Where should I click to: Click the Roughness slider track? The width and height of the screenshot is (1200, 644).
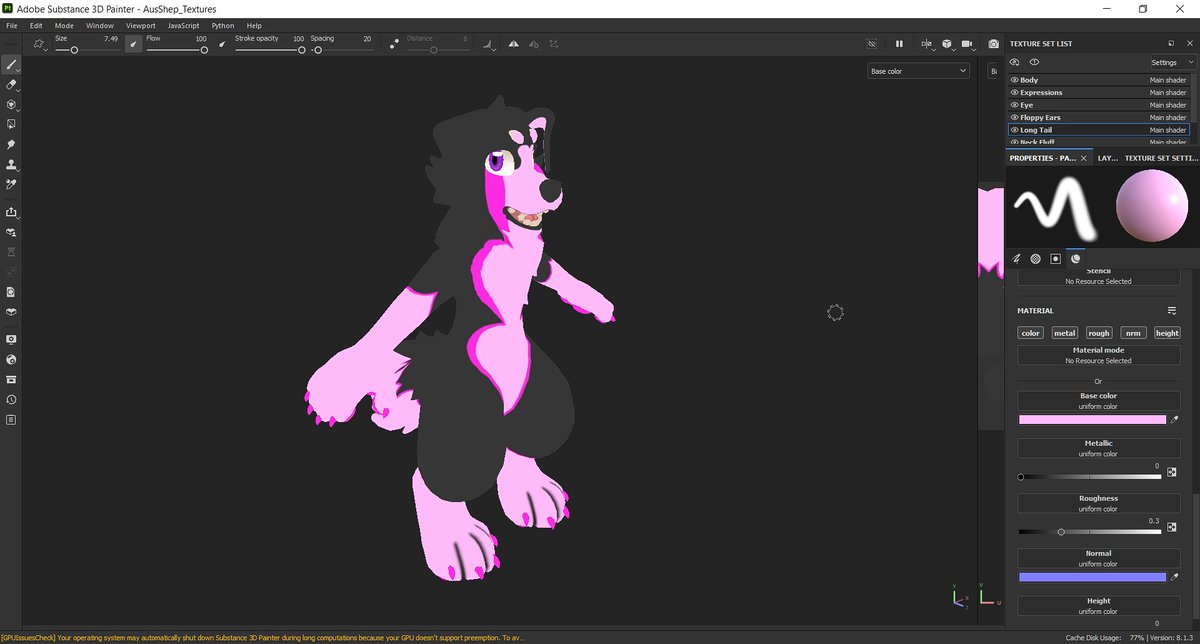click(x=1090, y=532)
